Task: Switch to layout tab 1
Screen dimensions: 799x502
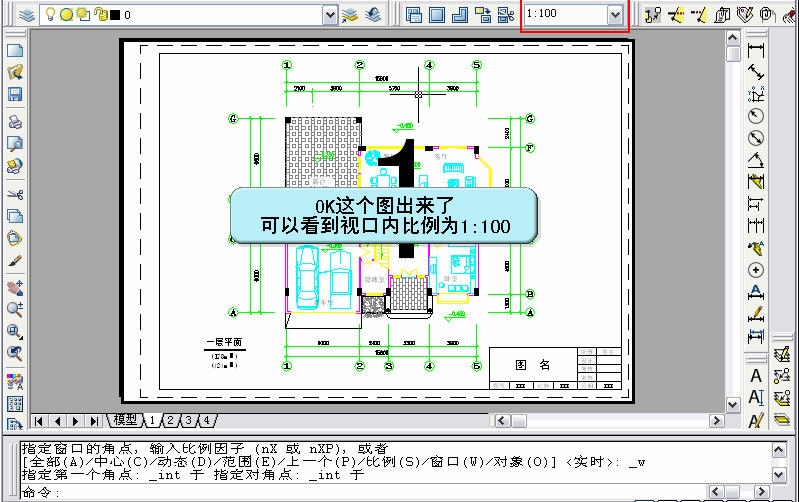Action: [152, 420]
